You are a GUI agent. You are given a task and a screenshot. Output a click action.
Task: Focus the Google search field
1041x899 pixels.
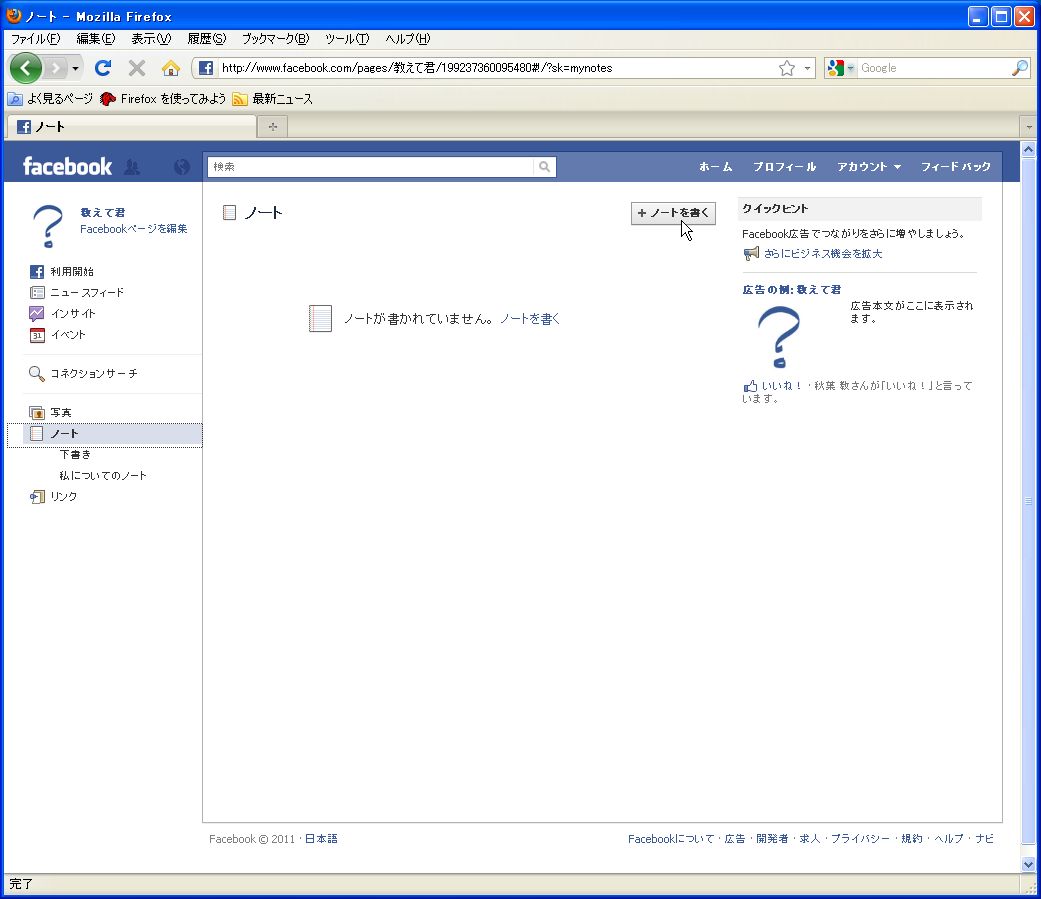(933, 68)
